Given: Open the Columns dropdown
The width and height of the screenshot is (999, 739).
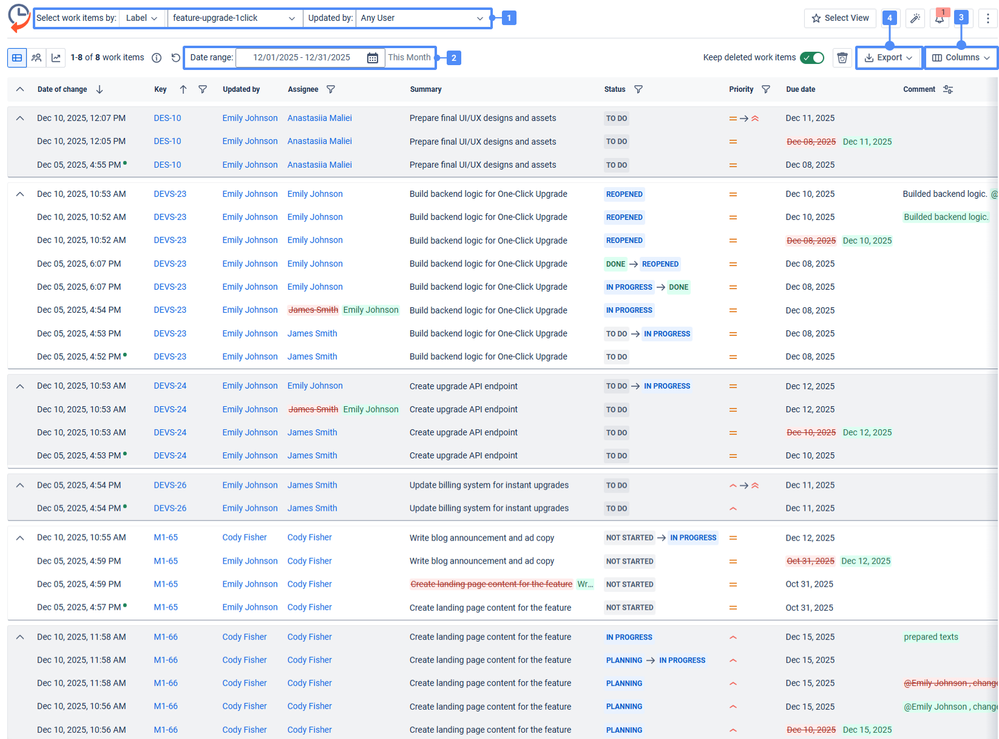Looking at the screenshot, I should (959, 57).
